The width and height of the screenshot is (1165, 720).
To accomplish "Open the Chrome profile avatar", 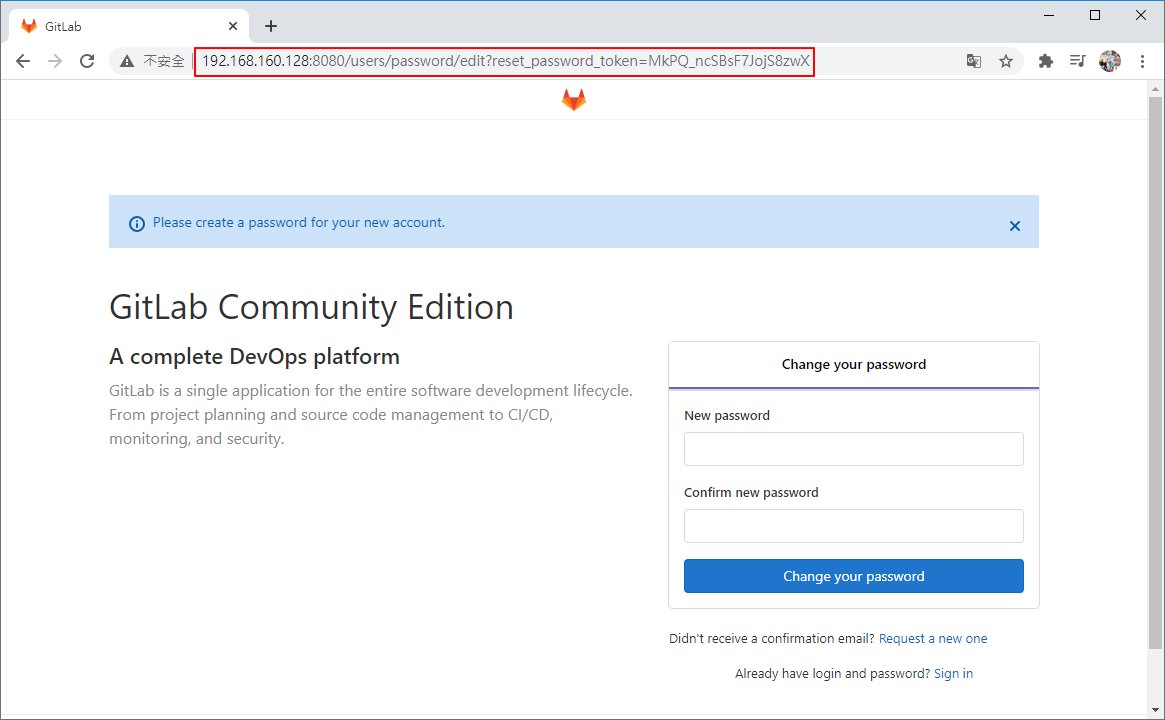I will 1110,61.
